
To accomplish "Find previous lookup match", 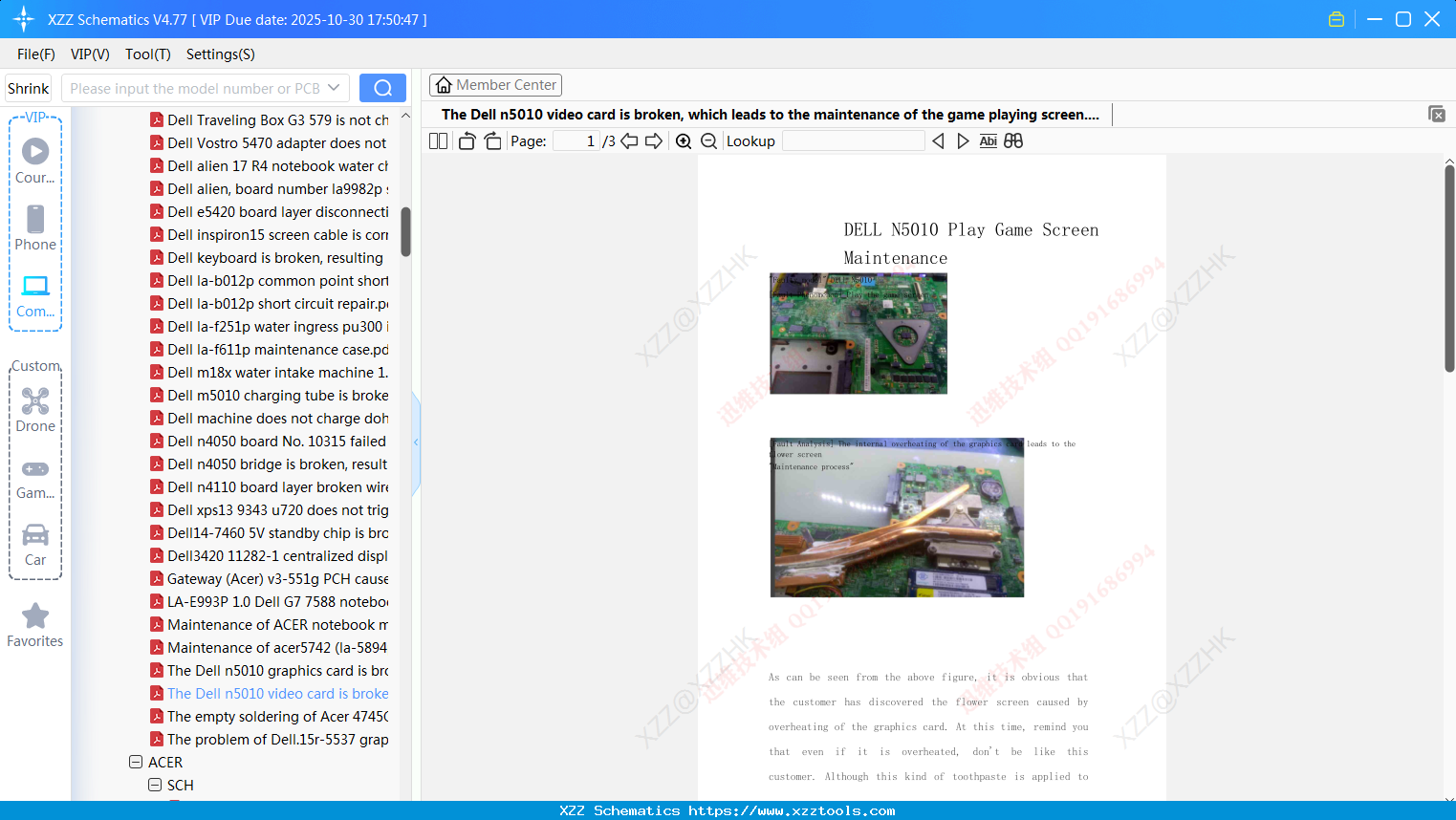I will [938, 140].
